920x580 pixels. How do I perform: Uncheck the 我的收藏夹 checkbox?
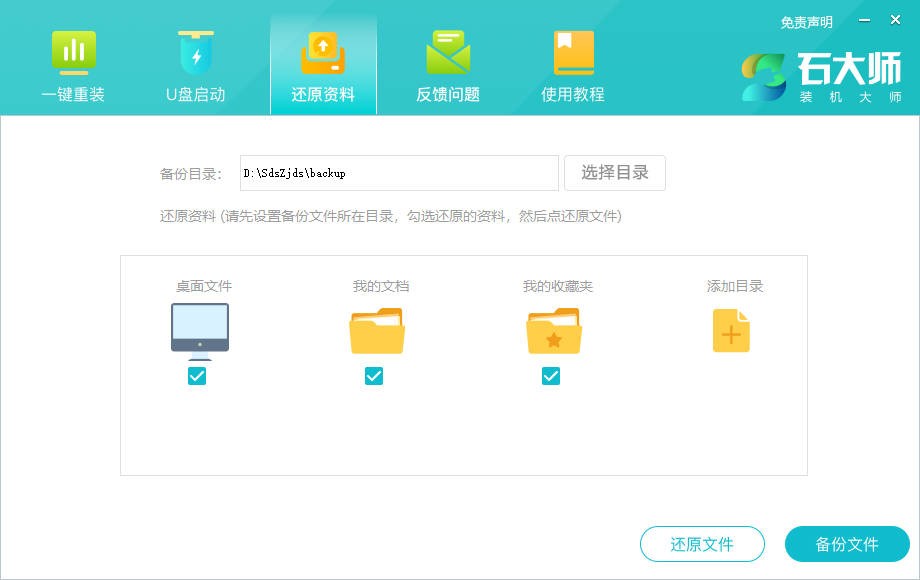551,376
